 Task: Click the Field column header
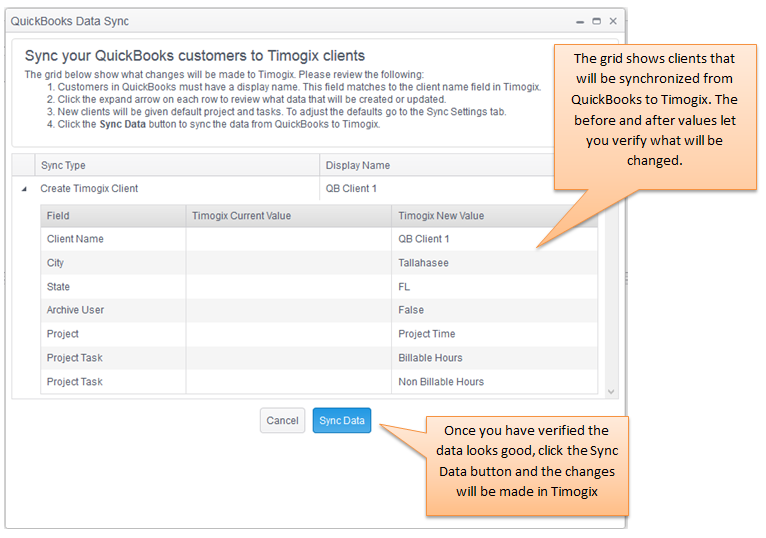(113, 215)
